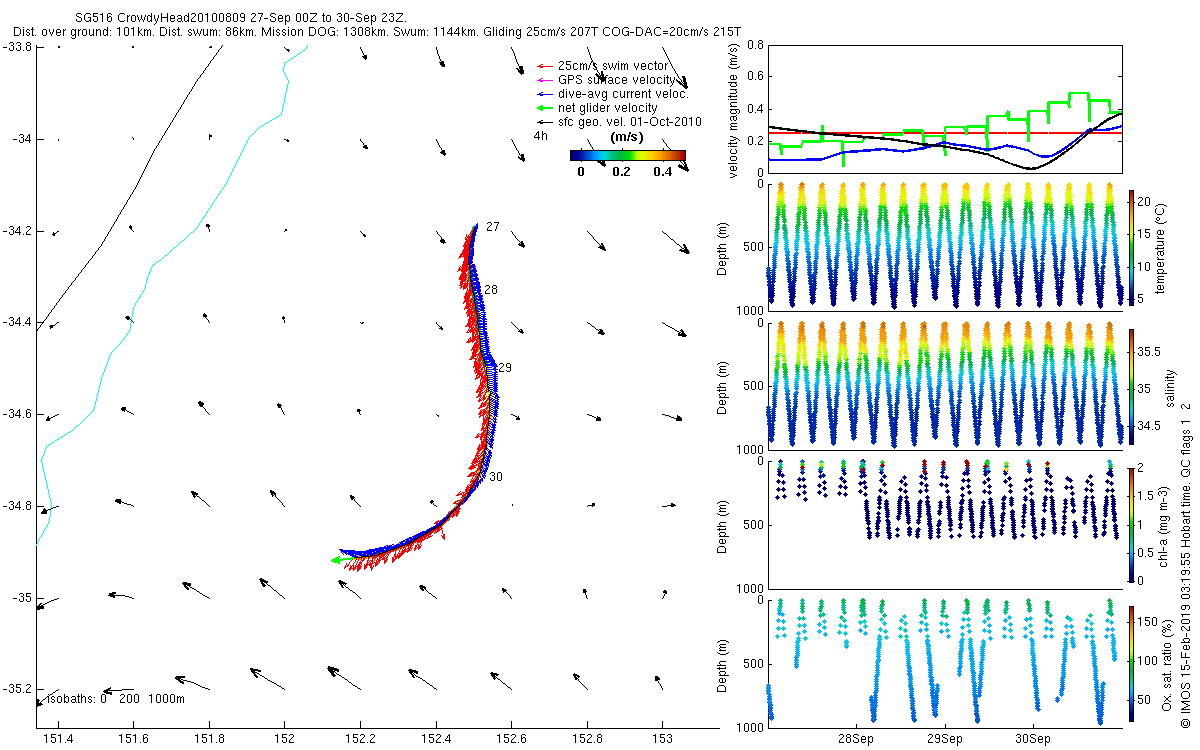Click day marker '28' on glider track
1200x750 pixels.
pyautogui.click(x=491, y=290)
